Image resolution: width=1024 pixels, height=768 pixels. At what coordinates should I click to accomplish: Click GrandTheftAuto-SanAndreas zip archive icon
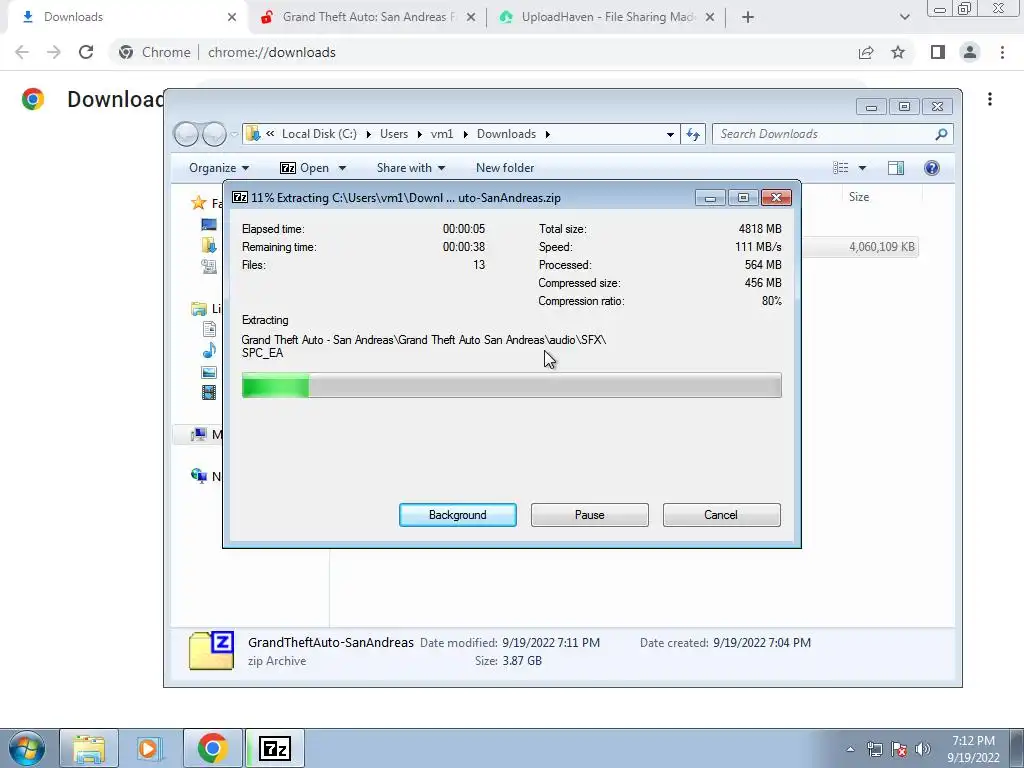pyautogui.click(x=211, y=650)
